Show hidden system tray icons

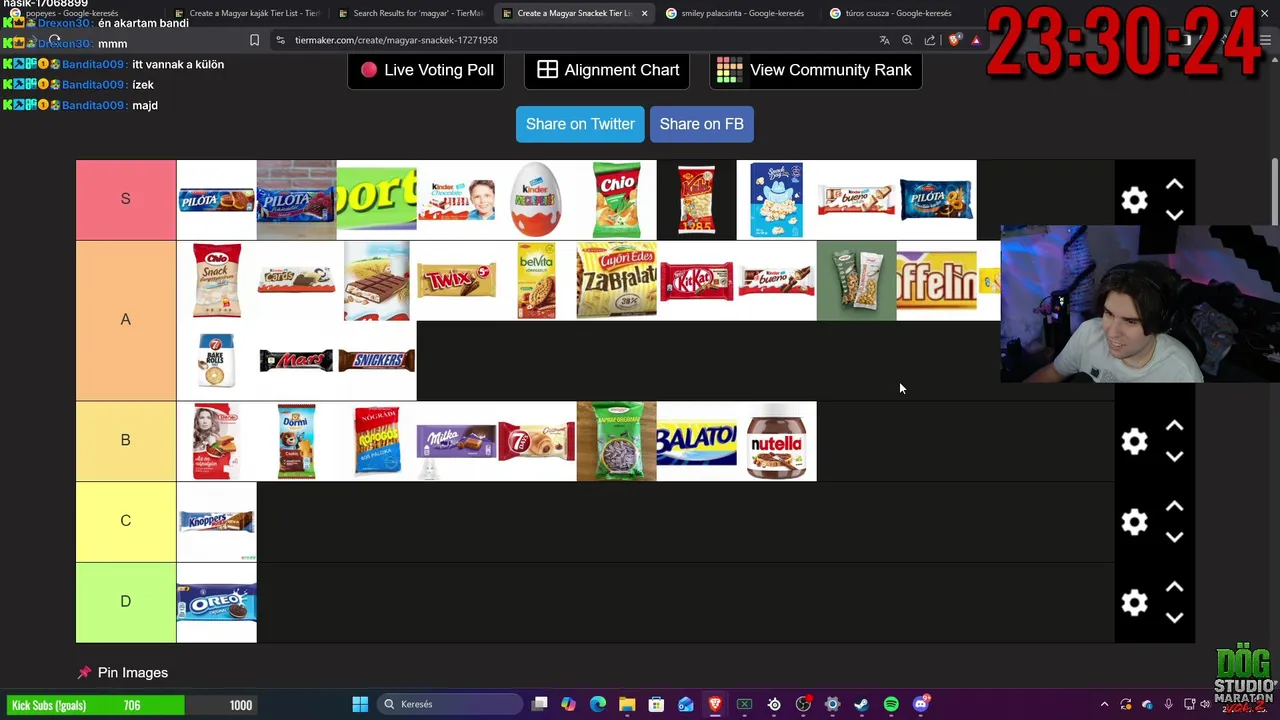point(1104,704)
